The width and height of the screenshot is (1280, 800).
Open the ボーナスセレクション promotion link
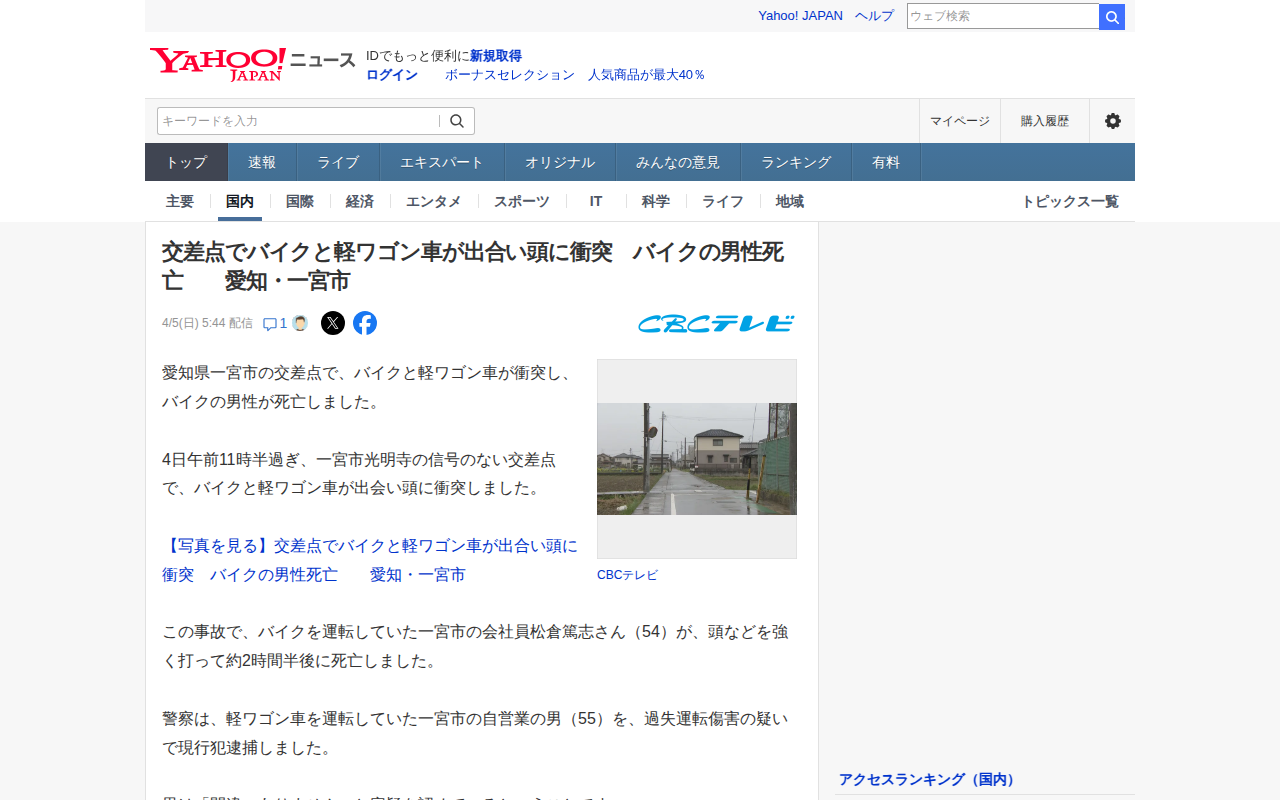pyautogui.click(x=575, y=75)
